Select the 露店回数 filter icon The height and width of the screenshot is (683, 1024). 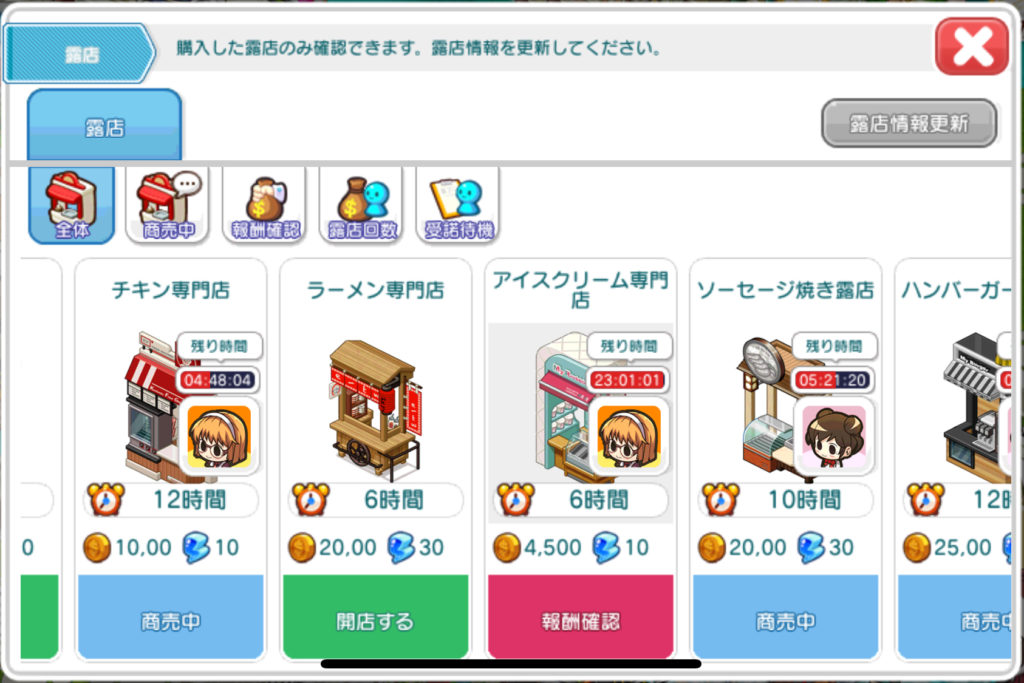point(361,204)
